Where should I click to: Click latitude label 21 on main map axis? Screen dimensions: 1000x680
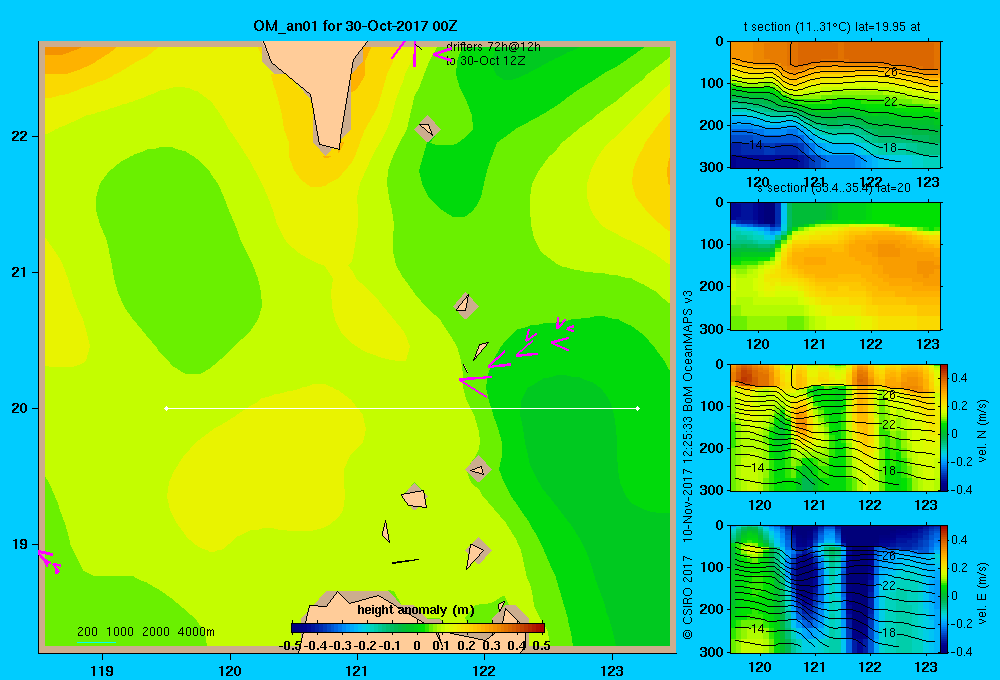click(x=20, y=272)
